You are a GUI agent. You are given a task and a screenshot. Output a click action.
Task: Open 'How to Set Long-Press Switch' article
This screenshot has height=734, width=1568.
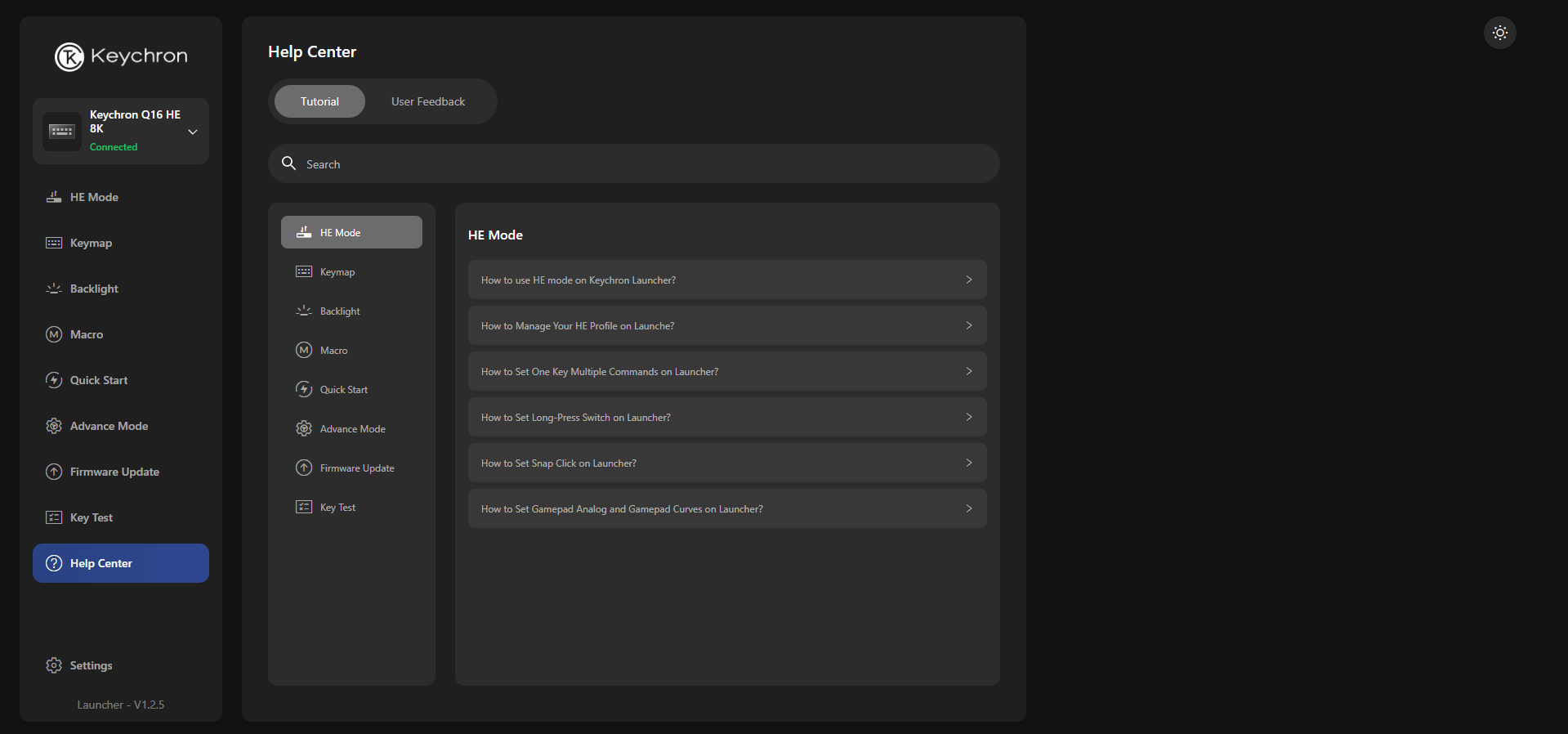pos(726,418)
